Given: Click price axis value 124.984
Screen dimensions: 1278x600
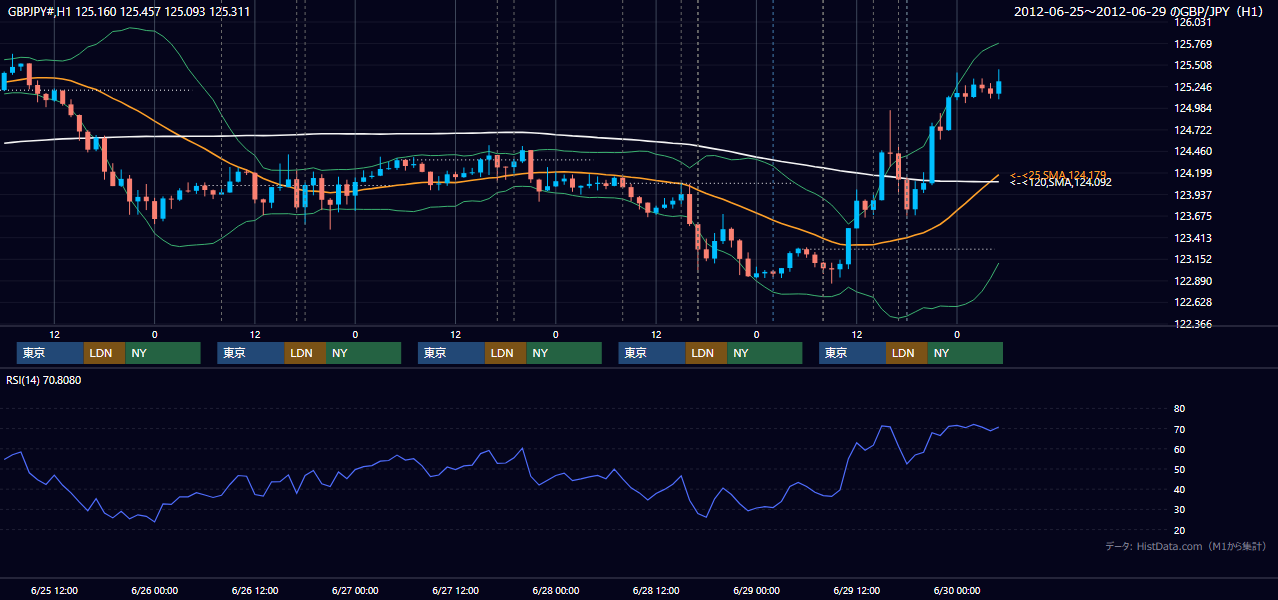Looking at the screenshot, I should coord(1192,108).
